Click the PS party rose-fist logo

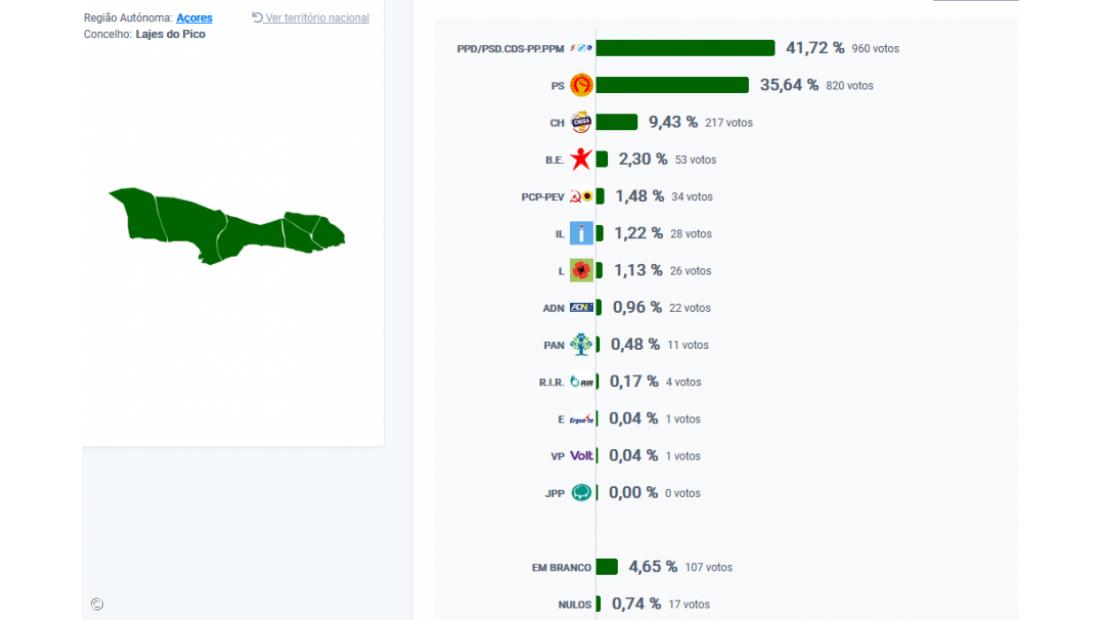[x=581, y=86]
